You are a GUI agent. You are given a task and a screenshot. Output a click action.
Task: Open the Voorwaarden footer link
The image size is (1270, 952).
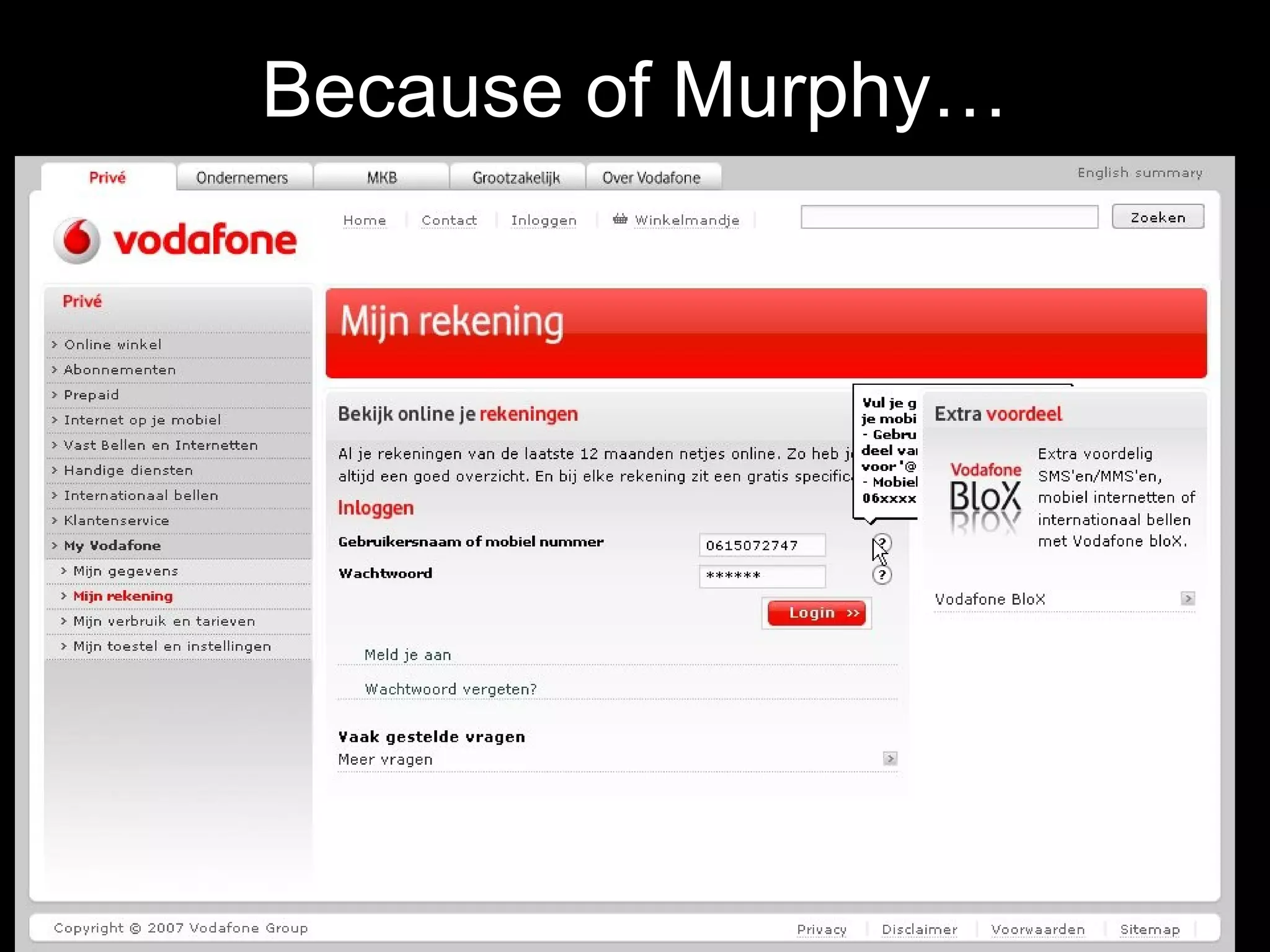(x=1038, y=930)
